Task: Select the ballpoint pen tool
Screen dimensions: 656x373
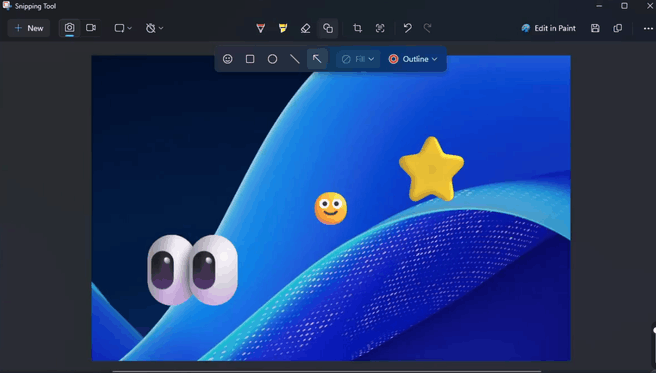Action: [260, 28]
